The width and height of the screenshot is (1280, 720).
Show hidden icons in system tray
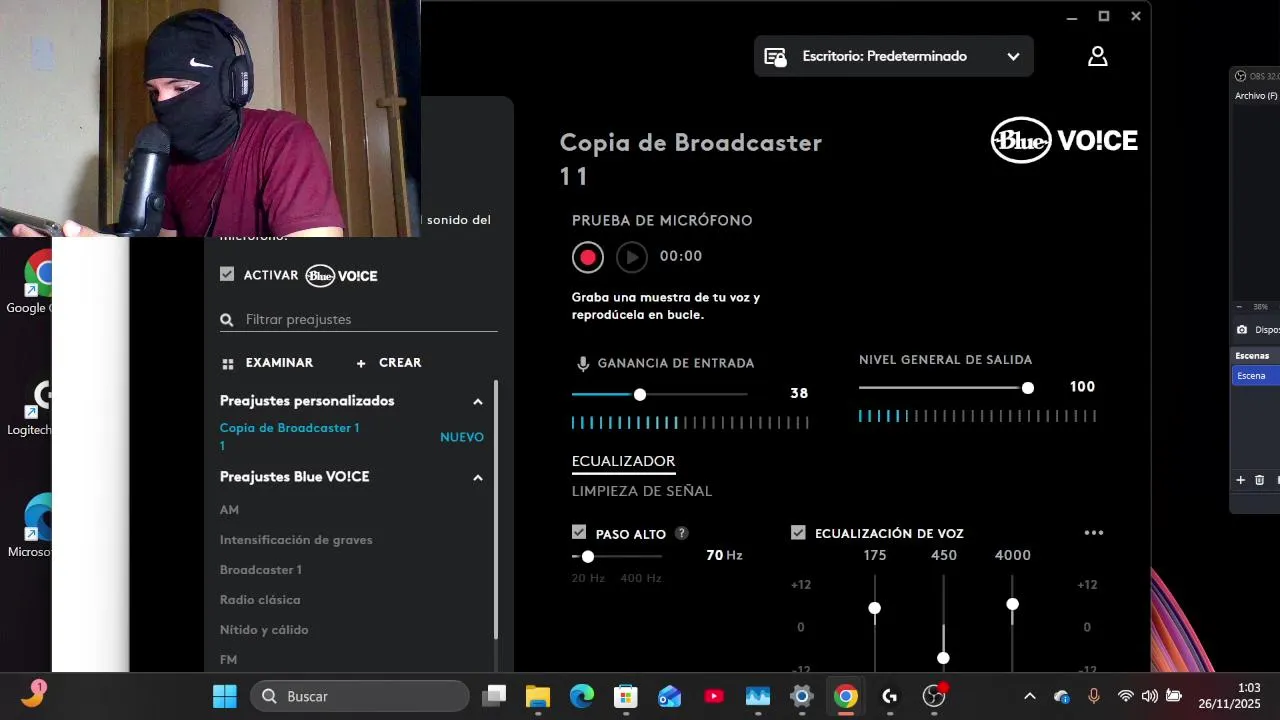1030,696
